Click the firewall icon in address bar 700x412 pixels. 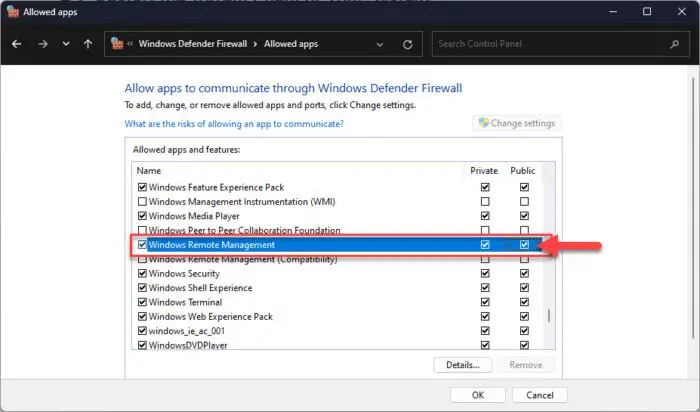[117, 43]
